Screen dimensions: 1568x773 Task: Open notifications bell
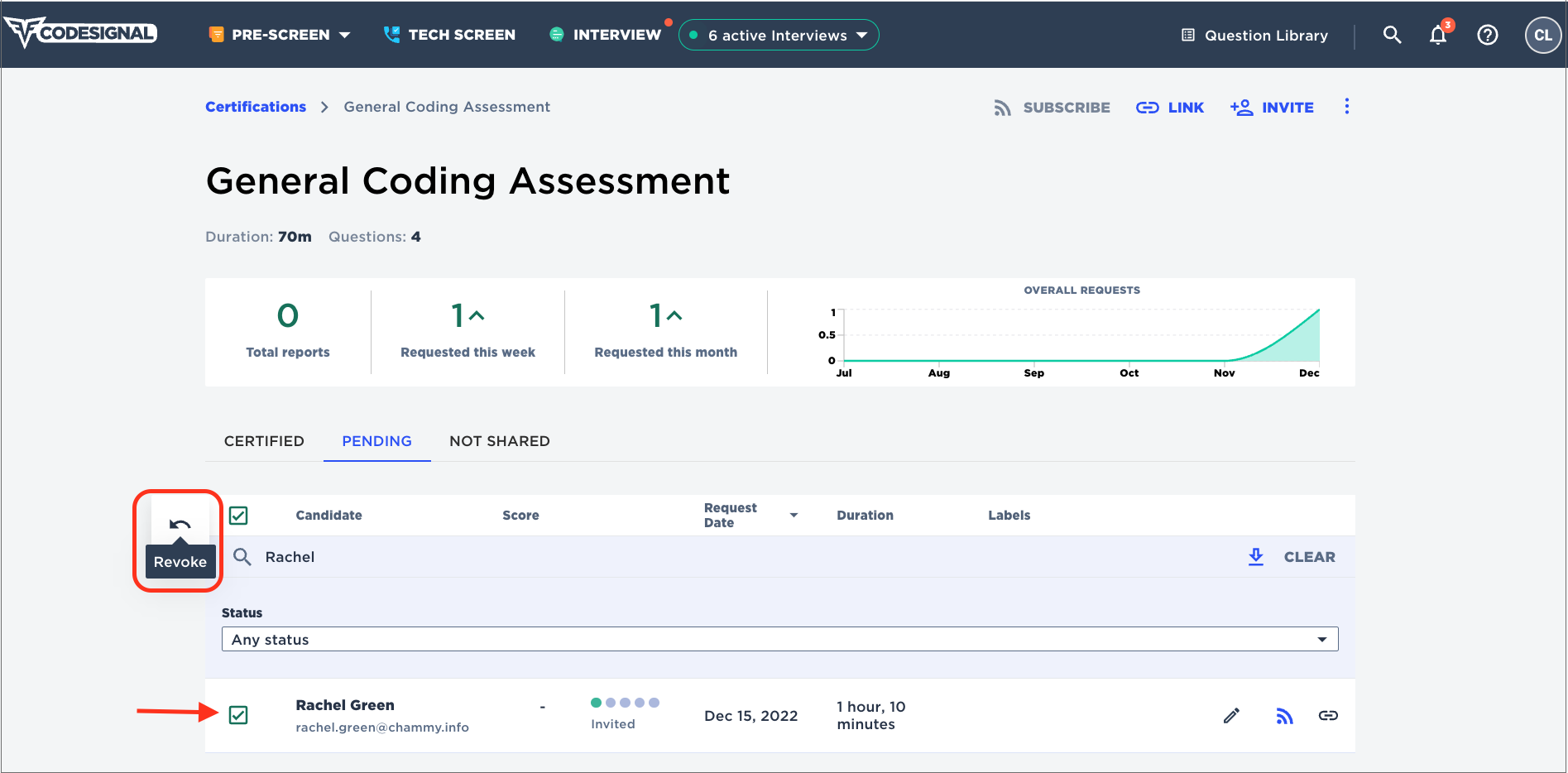1439,35
